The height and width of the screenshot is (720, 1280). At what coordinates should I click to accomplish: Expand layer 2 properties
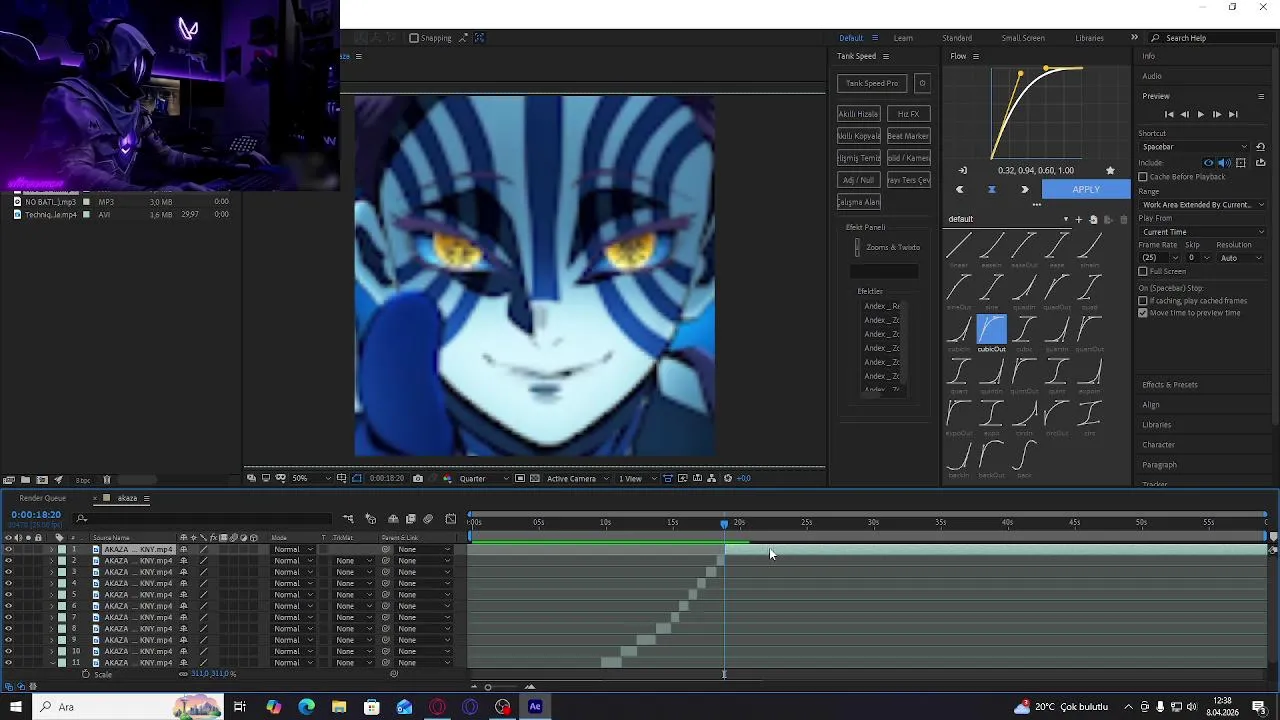pyautogui.click(x=52, y=561)
